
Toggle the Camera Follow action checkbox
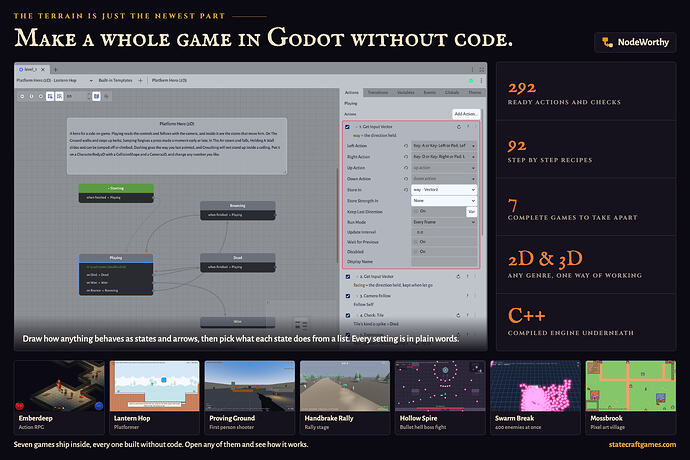[348, 296]
